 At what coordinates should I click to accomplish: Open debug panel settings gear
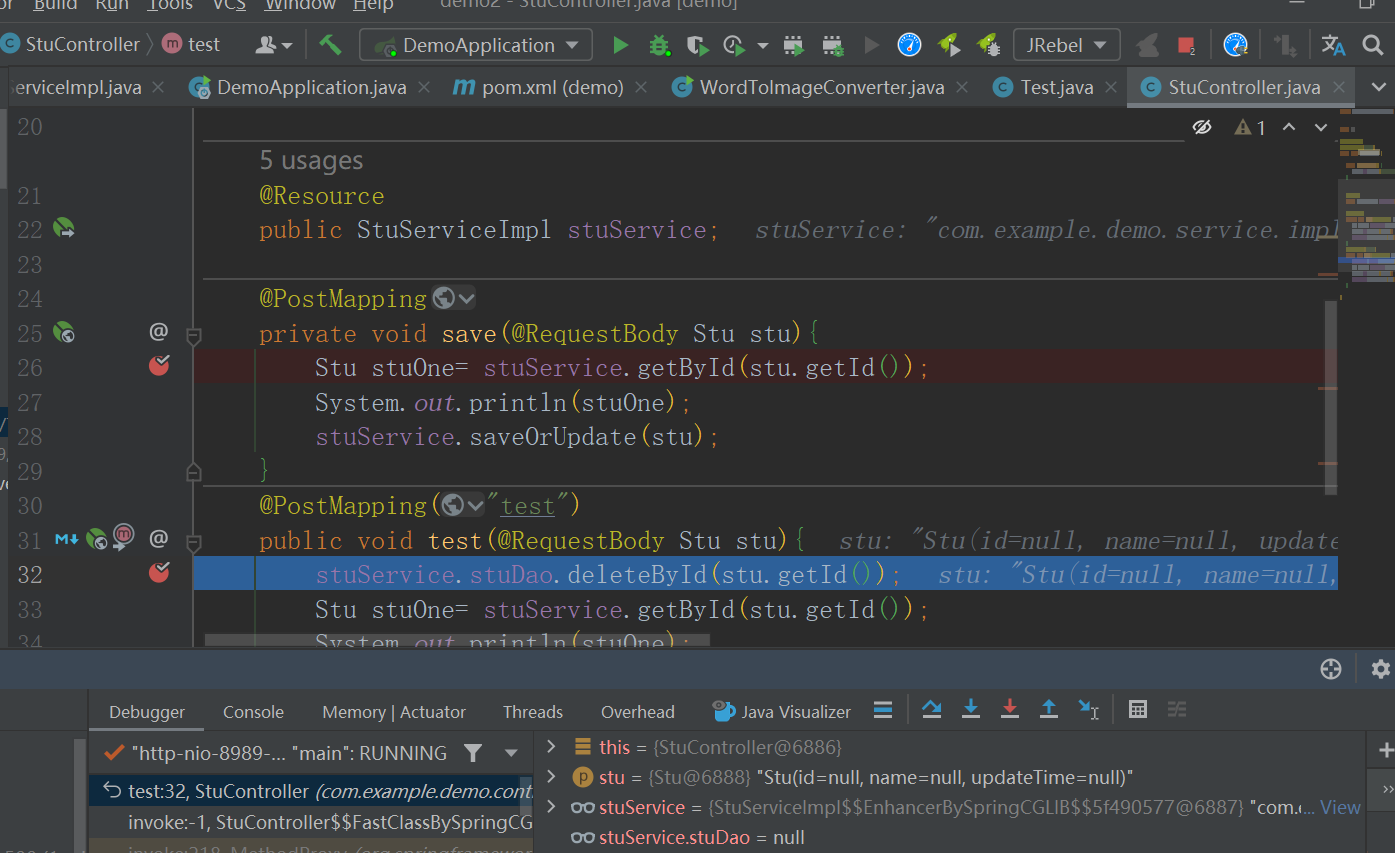(1381, 669)
